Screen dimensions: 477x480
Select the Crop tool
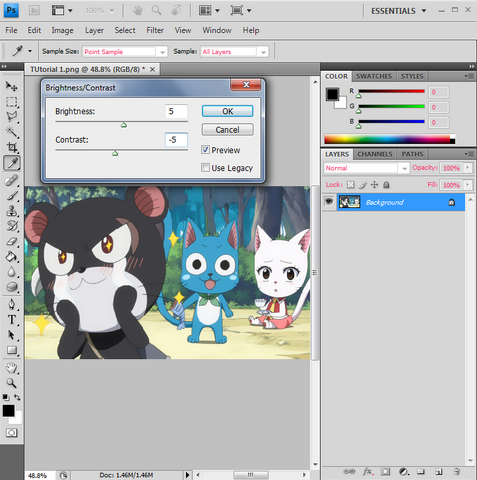pyautogui.click(x=11, y=147)
